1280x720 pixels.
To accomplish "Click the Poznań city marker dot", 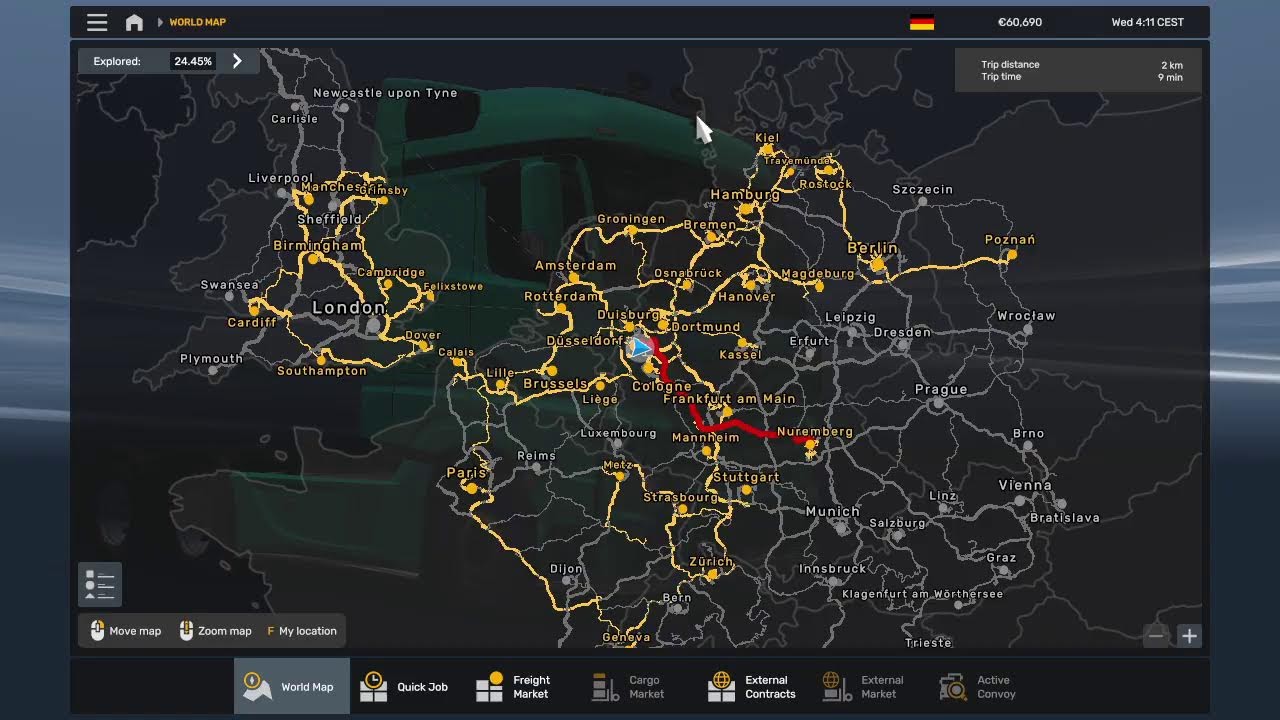I will click(x=1011, y=254).
